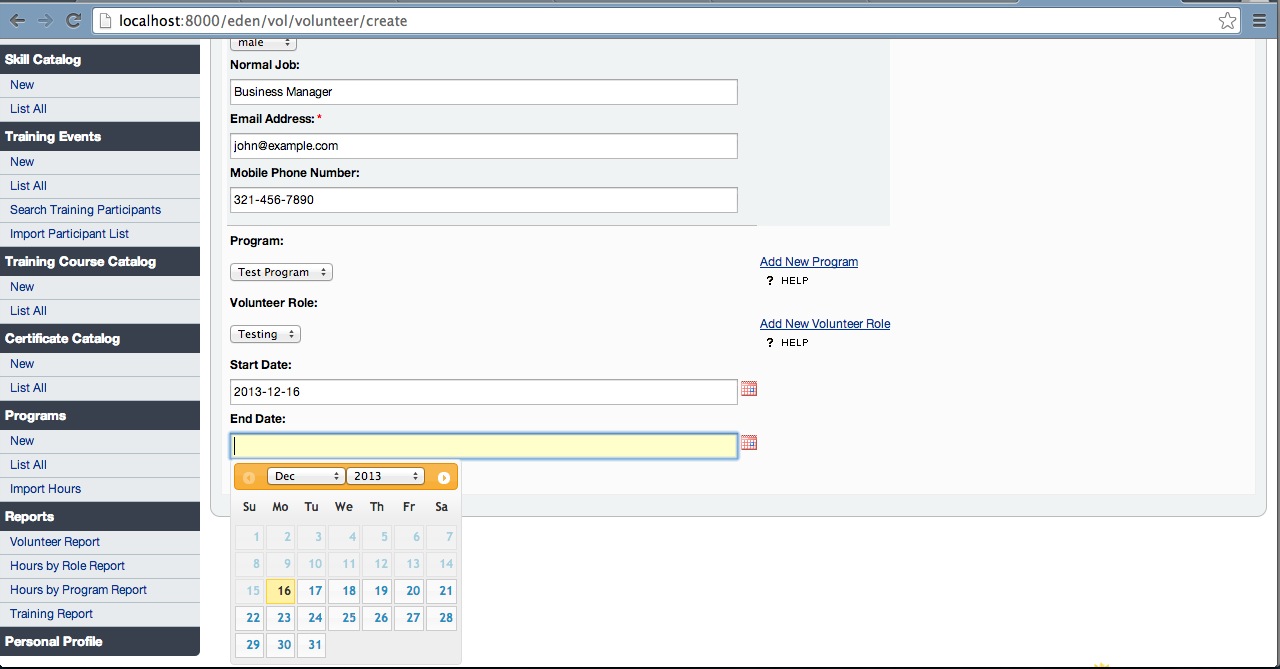The height and width of the screenshot is (669, 1280).
Task: Click the browser reload icon
Action: click(x=73, y=20)
